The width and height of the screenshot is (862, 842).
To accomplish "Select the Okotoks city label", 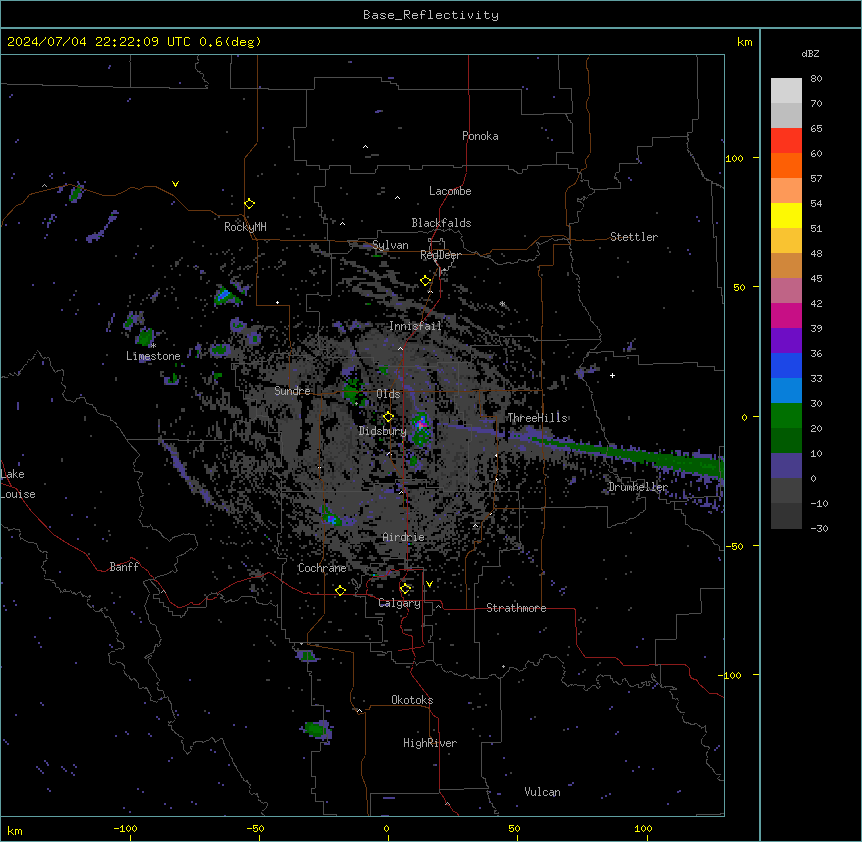I will 412,700.
